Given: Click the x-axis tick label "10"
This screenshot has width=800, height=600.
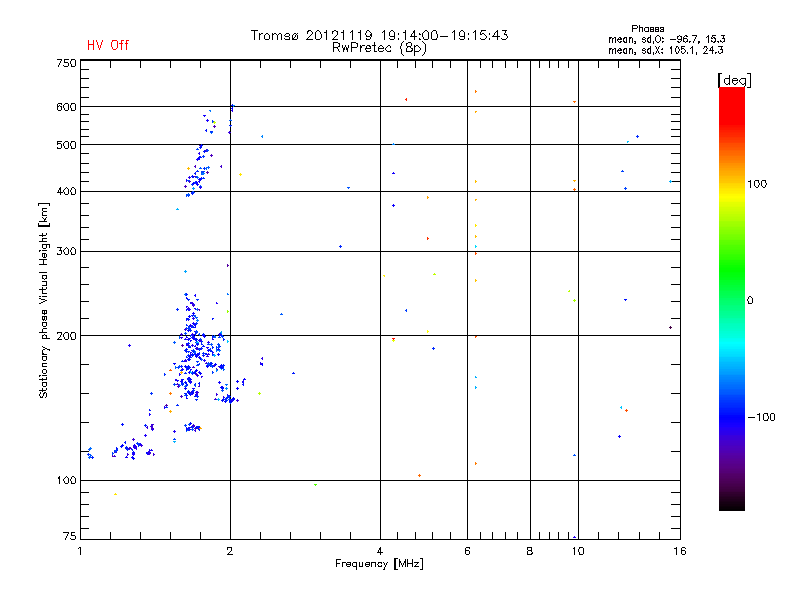Looking at the screenshot, I should [578, 551].
